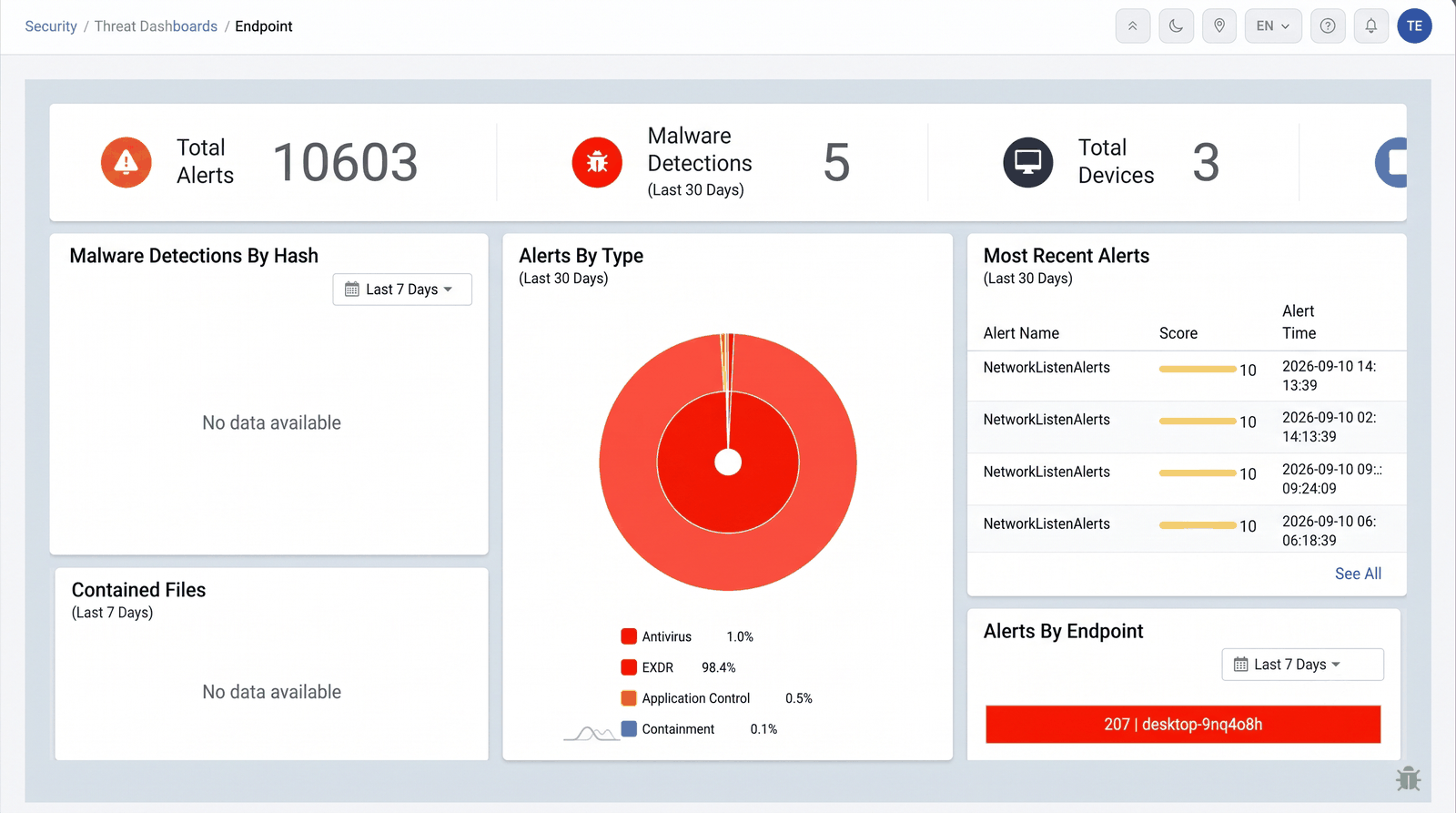Click the Alert Time column header
The image size is (1456, 813).
[x=1299, y=322]
